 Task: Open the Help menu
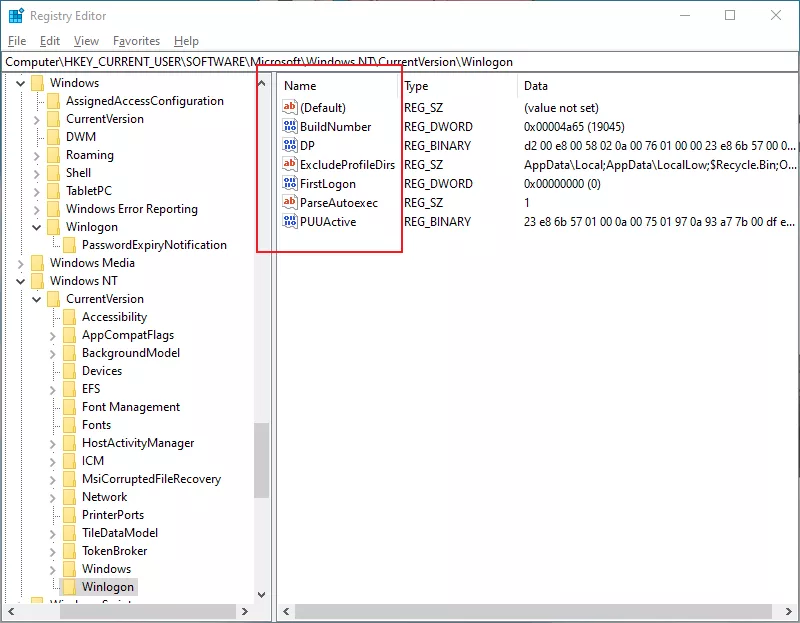coord(186,41)
